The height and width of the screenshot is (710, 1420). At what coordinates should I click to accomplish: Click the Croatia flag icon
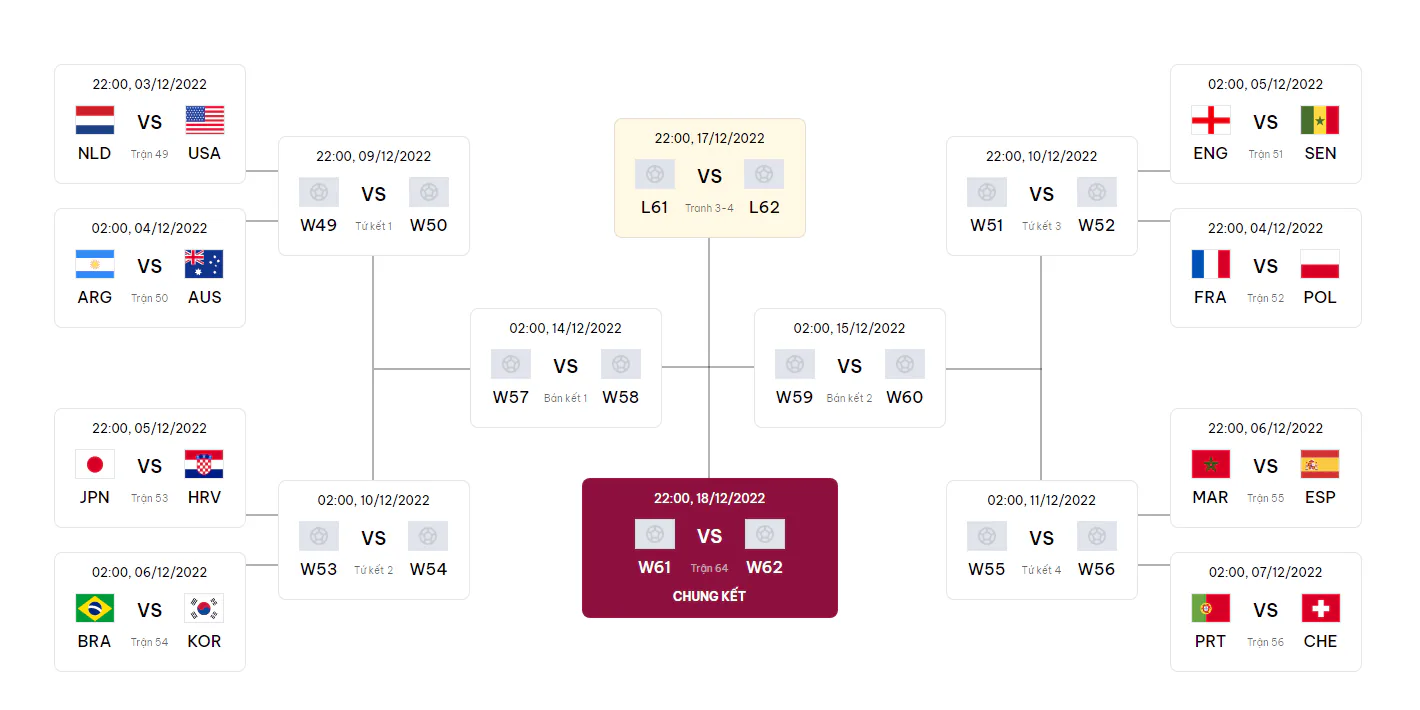(204, 464)
